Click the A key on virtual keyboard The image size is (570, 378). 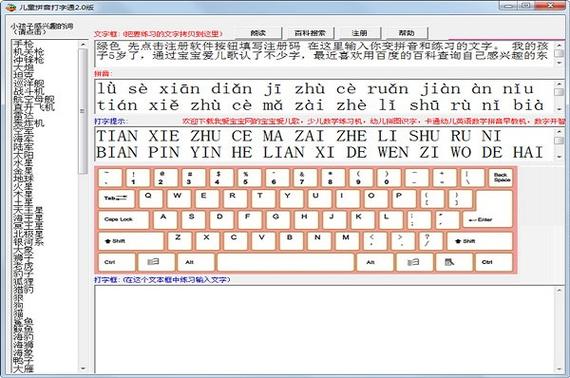[x=165, y=220]
